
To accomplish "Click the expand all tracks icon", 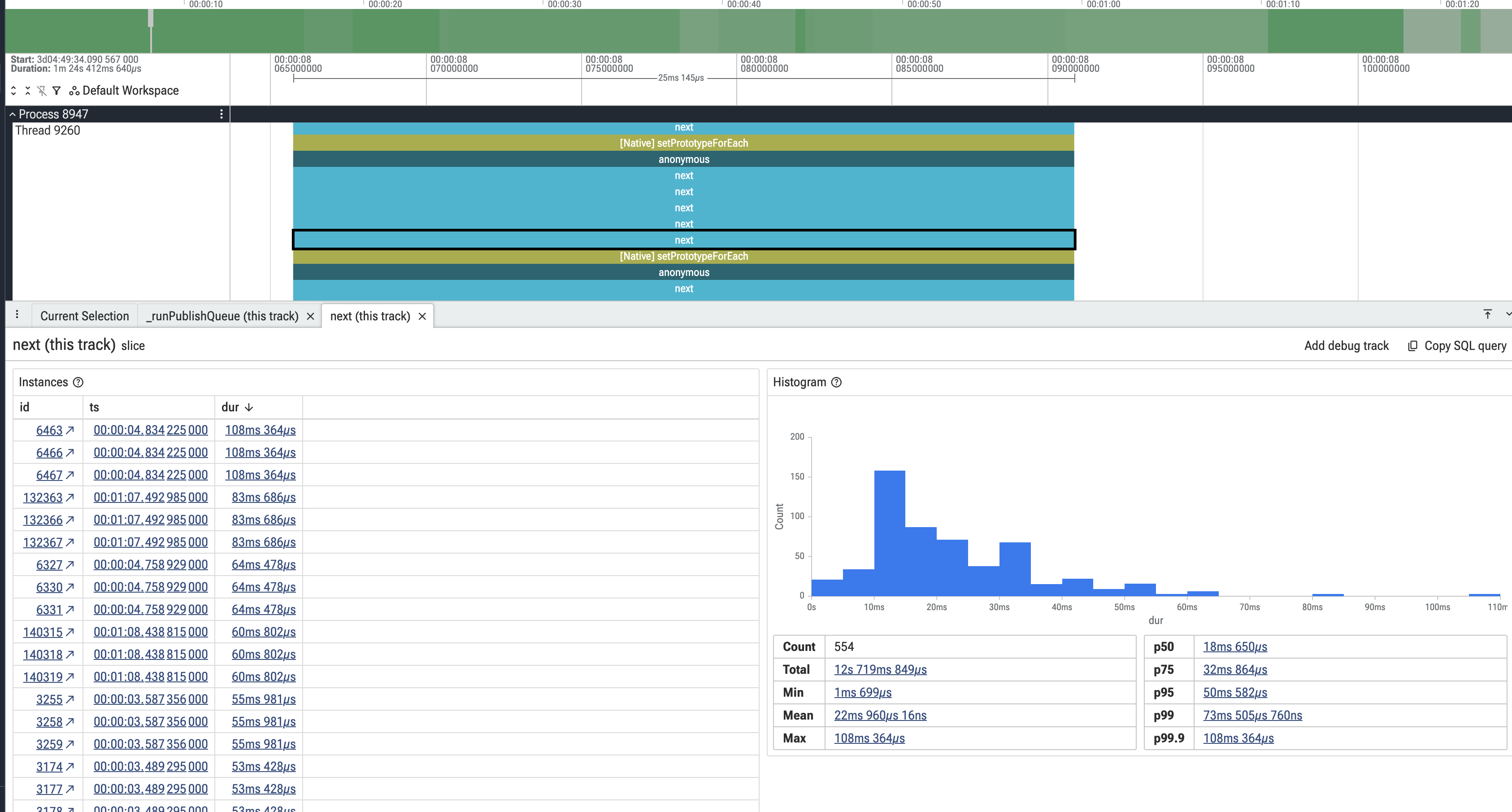I will pos(13,91).
